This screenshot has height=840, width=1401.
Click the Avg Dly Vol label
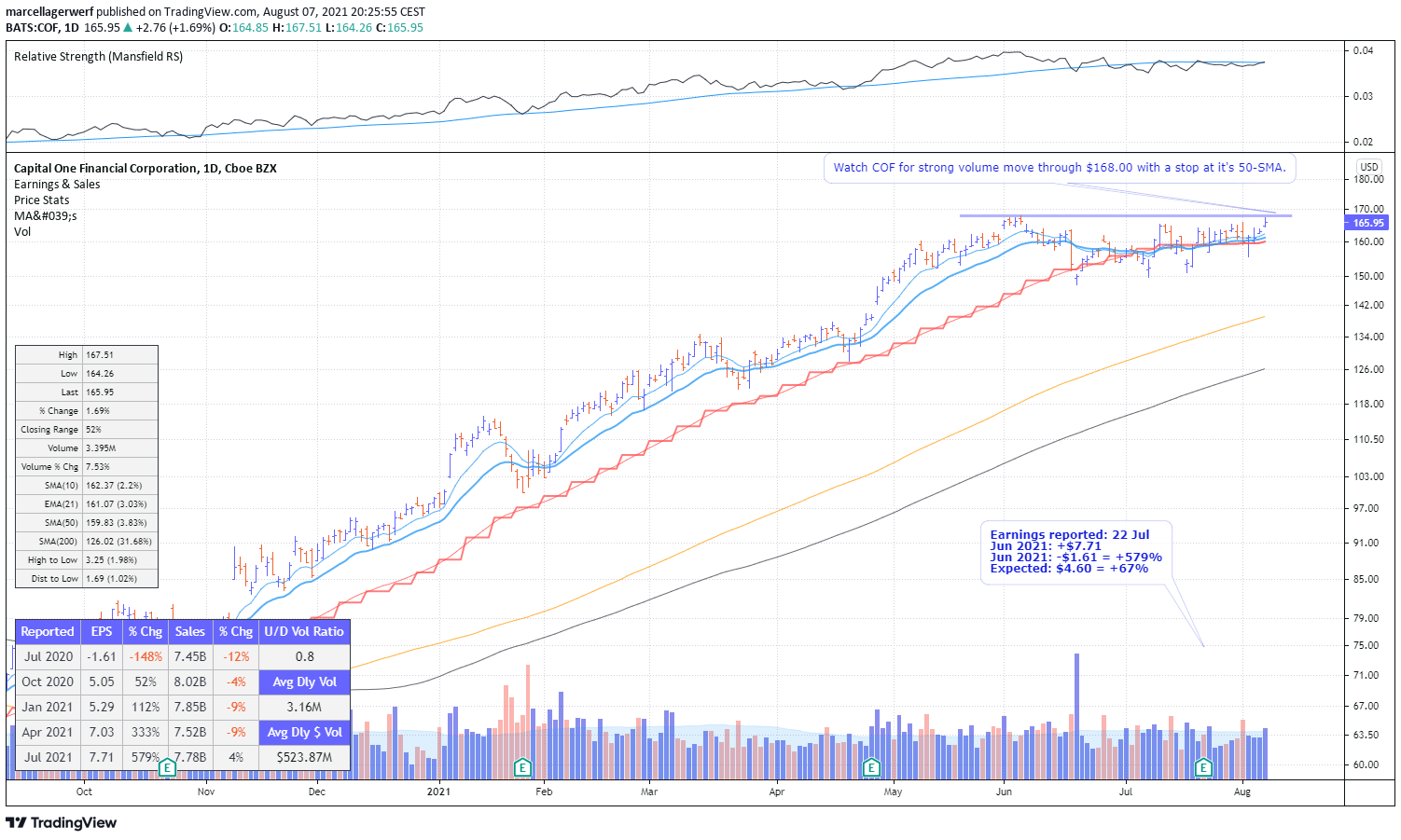pyautogui.click(x=304, y=682)
